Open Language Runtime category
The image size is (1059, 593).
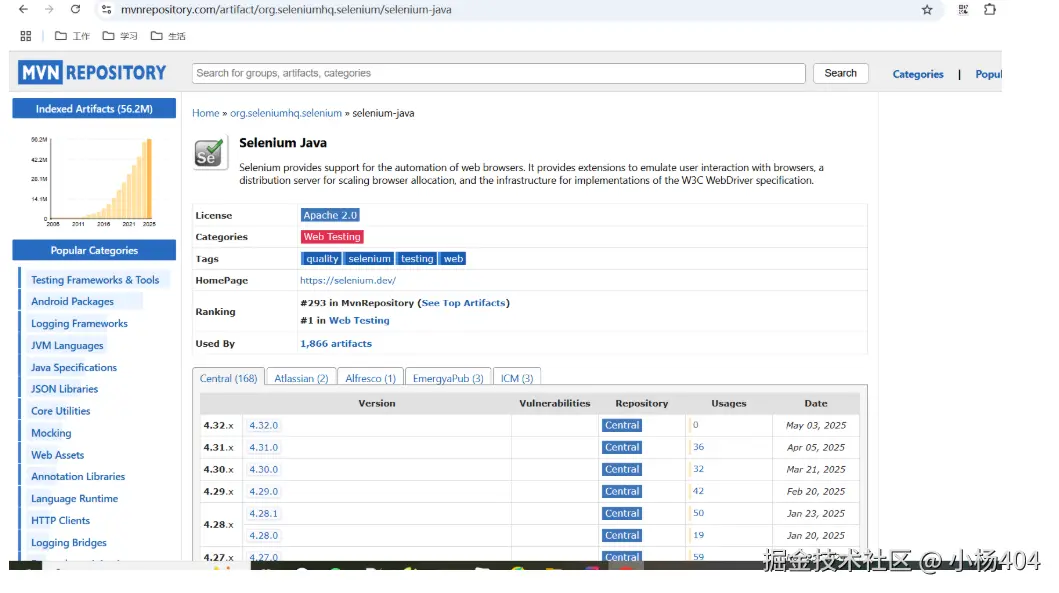point(74,498)
